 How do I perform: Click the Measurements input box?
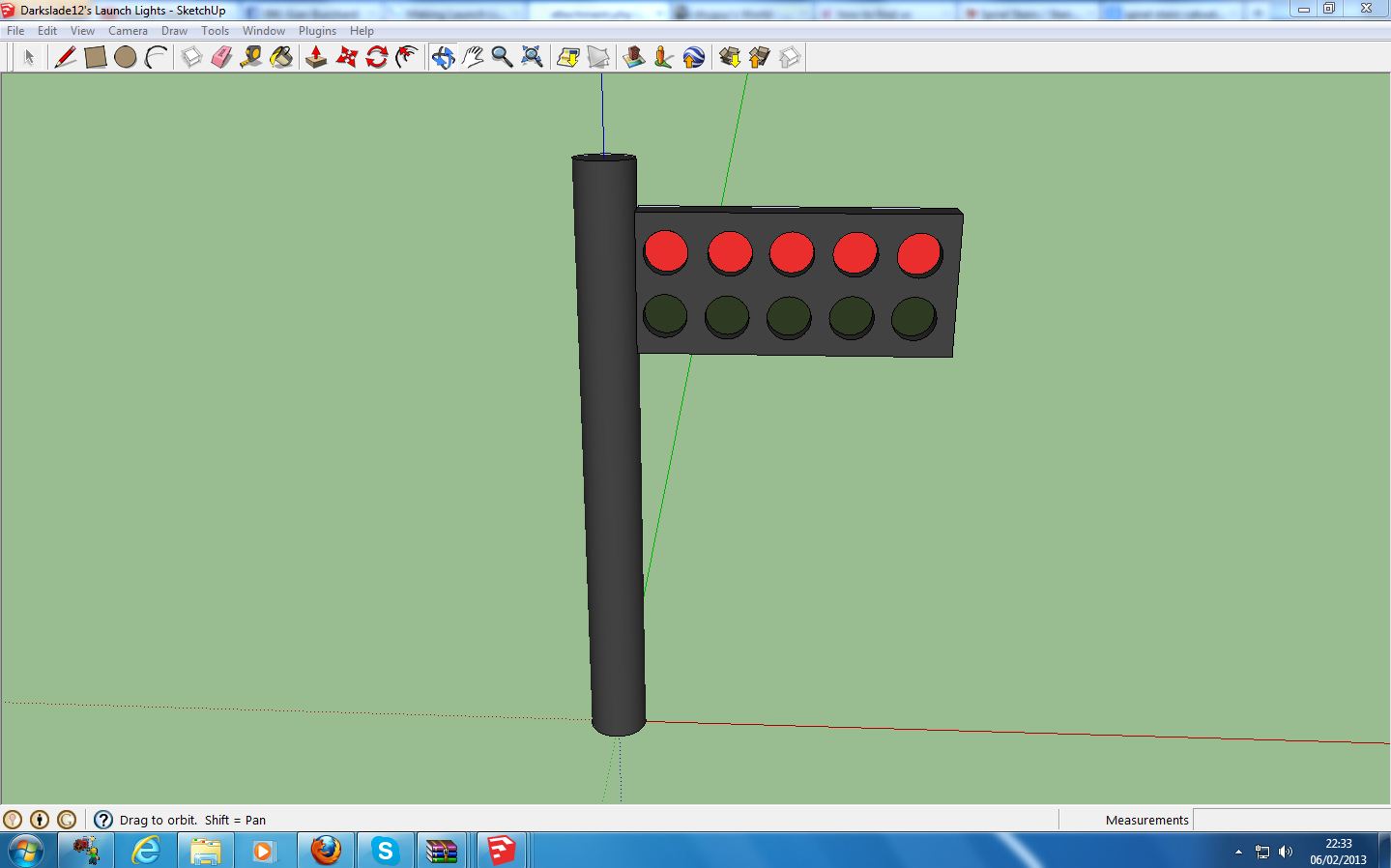1290,820
